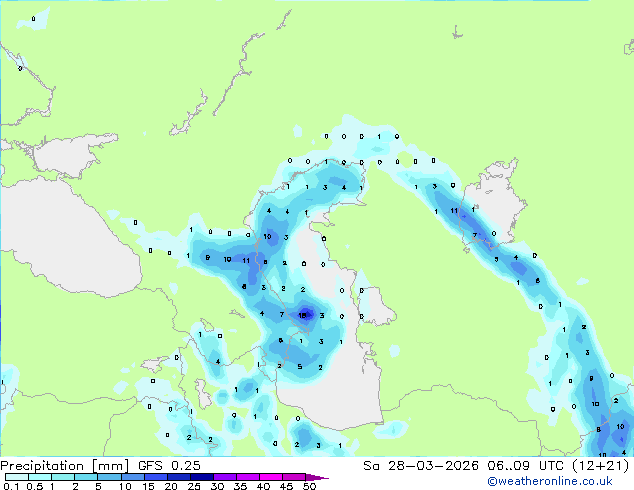Screen dimensions: 634x490
Task: Select the '06..09 UTC' time range text
Action: coord(525,466)
